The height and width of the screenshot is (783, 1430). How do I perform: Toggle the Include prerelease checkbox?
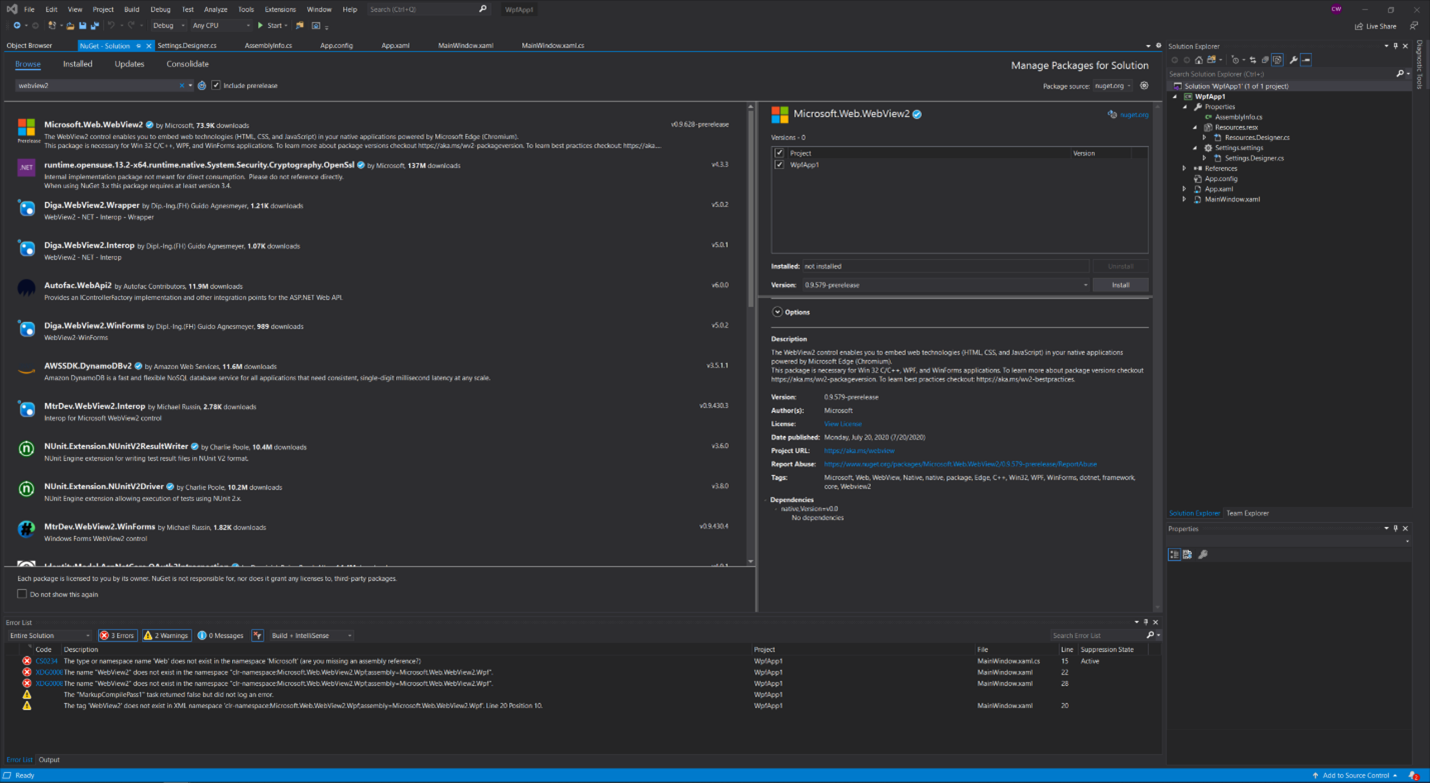pyautogui.click(x=216, y=86)
